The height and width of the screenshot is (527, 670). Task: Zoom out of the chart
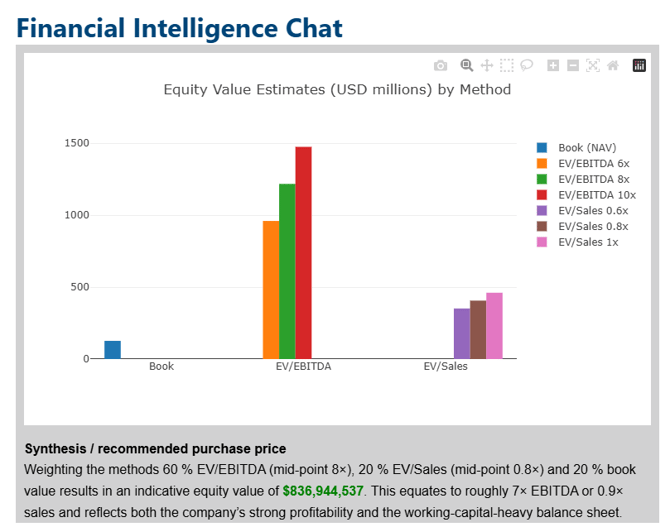click(x=573, y=66)
